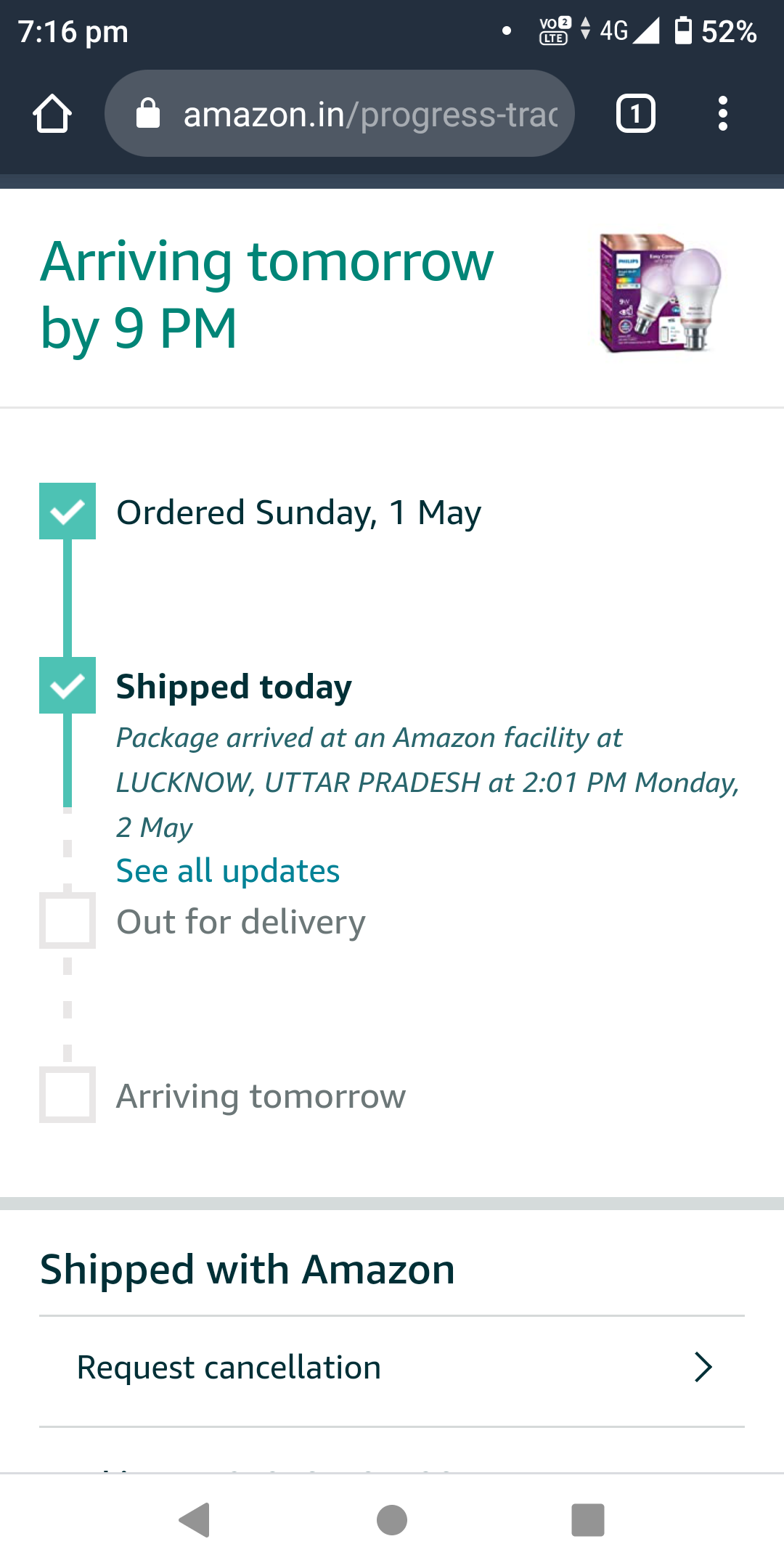Open the See all updates link
This screenshot has width=784, height=1568.
(x=228, y=871)
